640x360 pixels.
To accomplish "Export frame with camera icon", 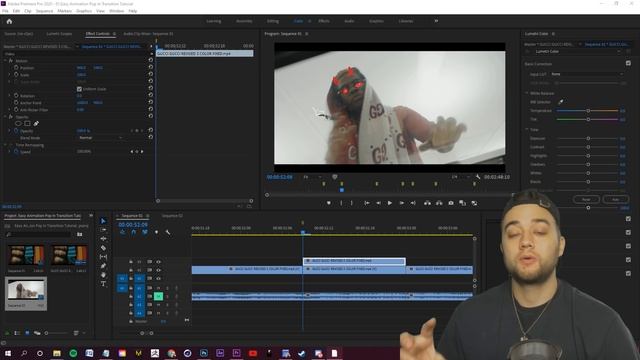I will point(451,203).
